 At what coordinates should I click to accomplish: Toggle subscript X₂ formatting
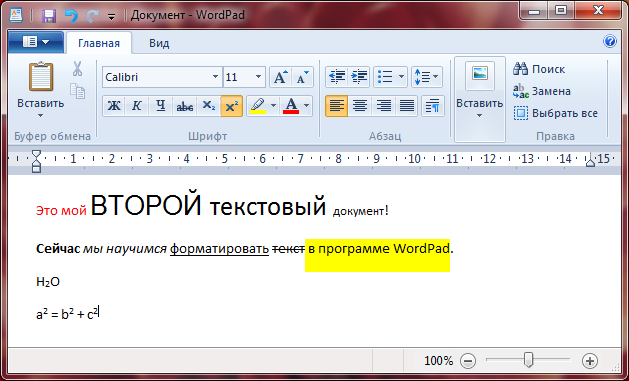click(209, 106)
